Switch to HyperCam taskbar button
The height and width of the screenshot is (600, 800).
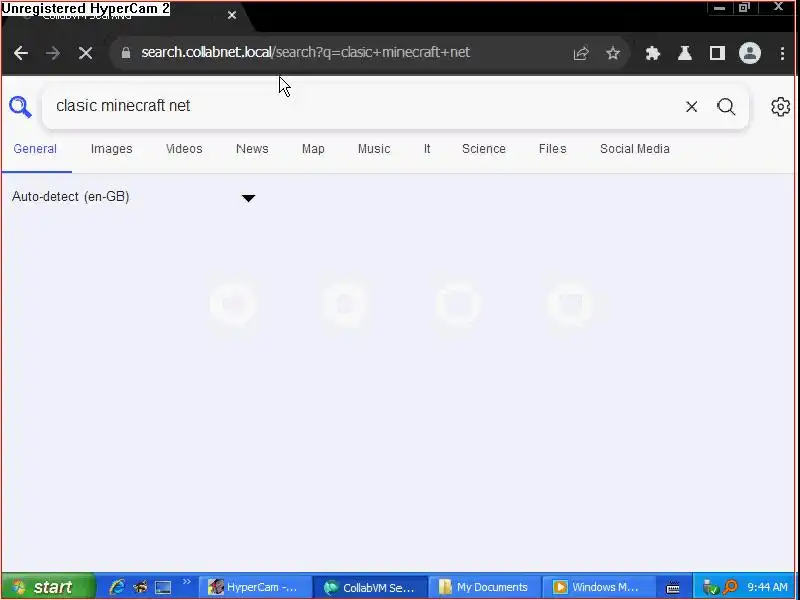(255, 587)
